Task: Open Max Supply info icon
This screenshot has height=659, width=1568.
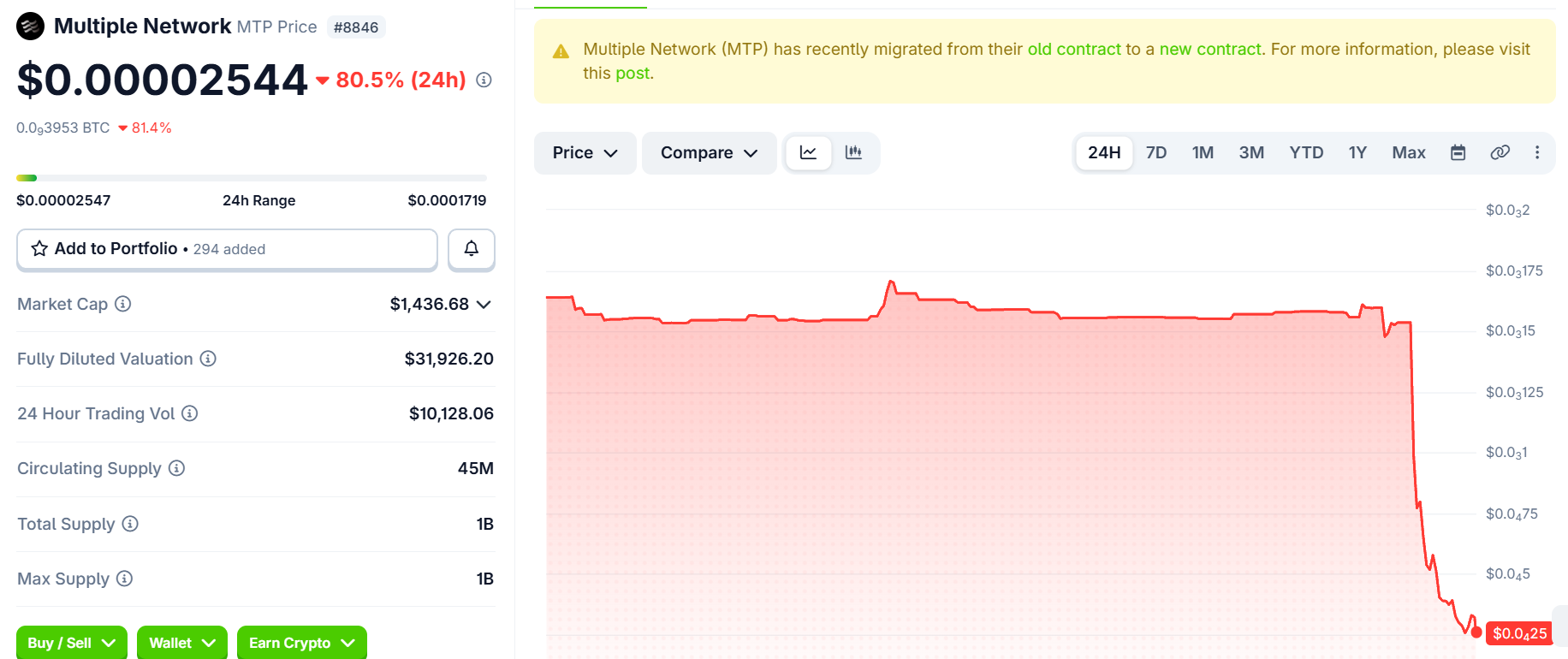Action: point(125,579)
